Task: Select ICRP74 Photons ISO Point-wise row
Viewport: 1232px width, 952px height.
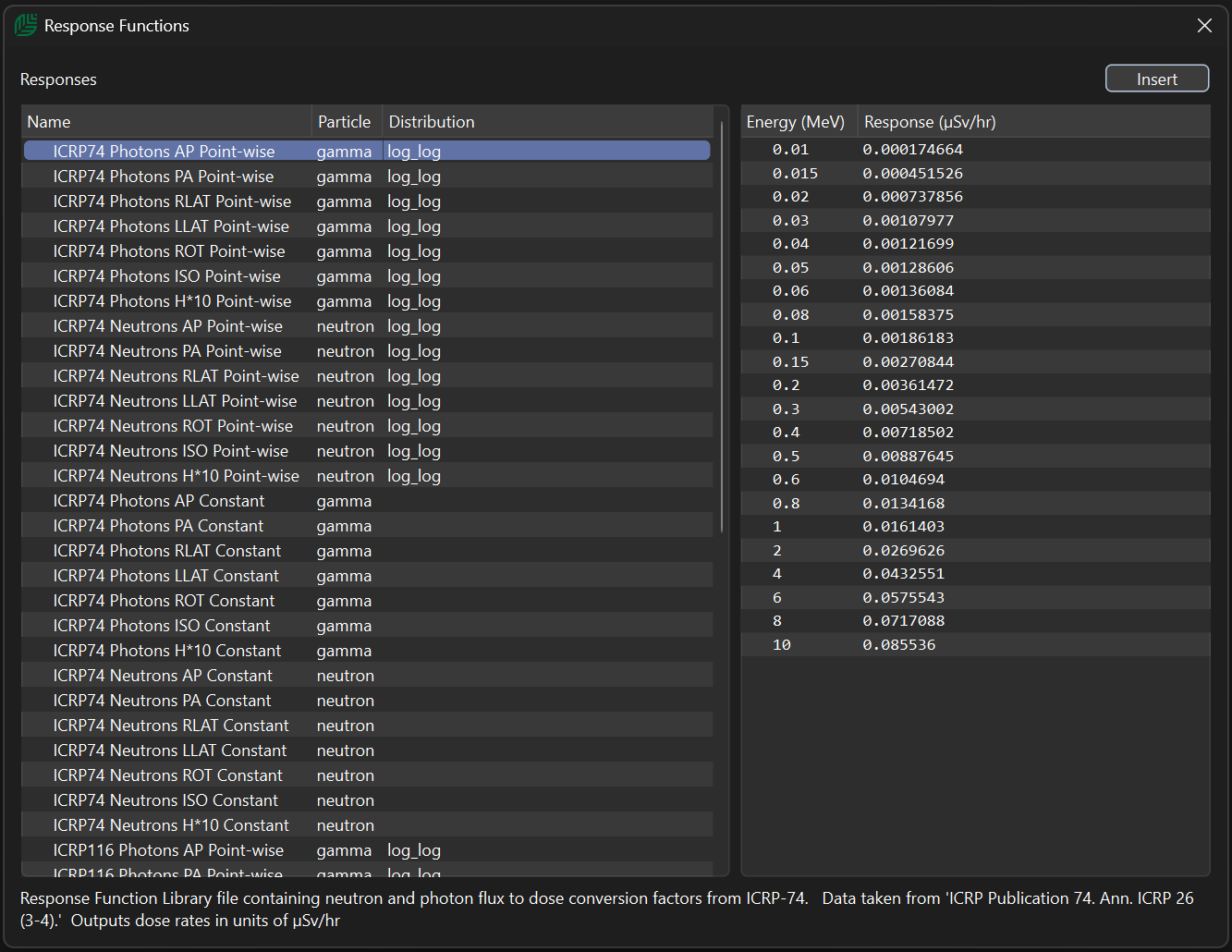Action: [367, 276]
